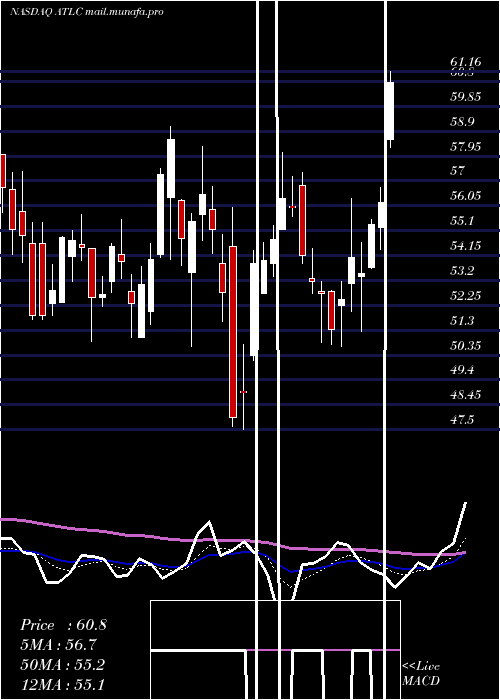The height and width of the screenshot is (700, 500).
Task: Select the 58.9 price axis label
Action: [462, 122]
